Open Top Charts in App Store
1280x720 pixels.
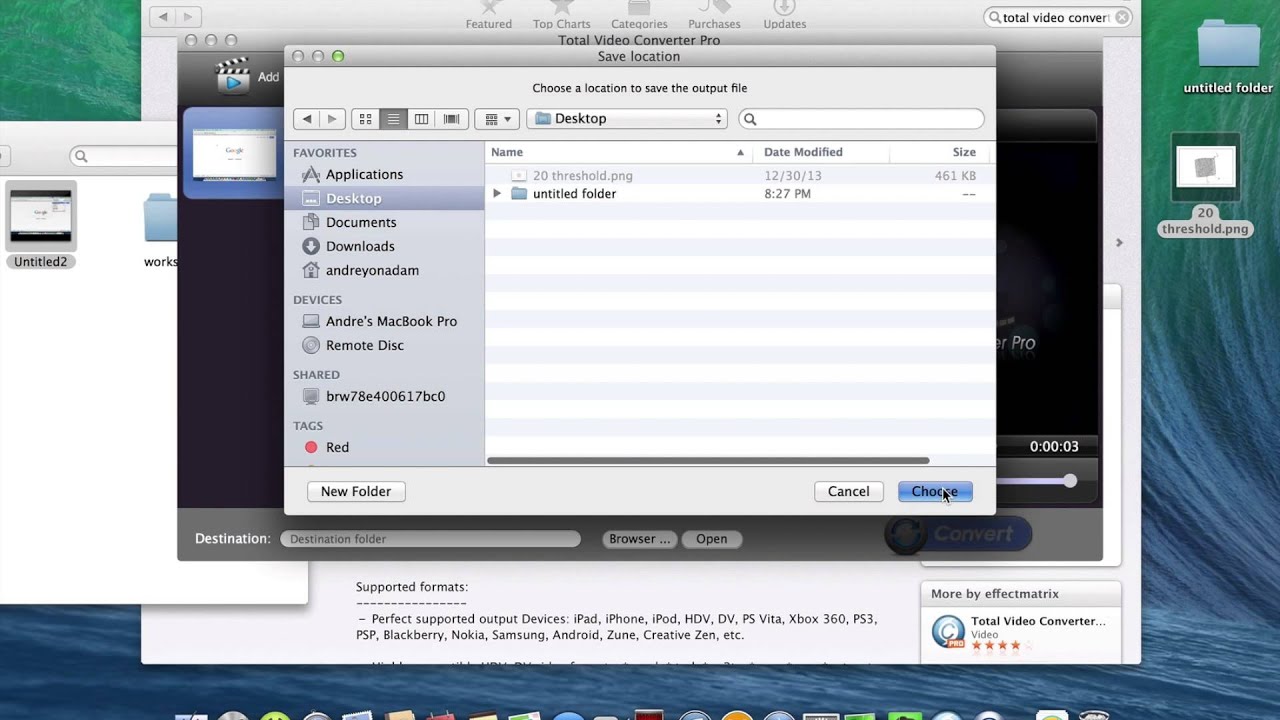(x=562, y=16)
